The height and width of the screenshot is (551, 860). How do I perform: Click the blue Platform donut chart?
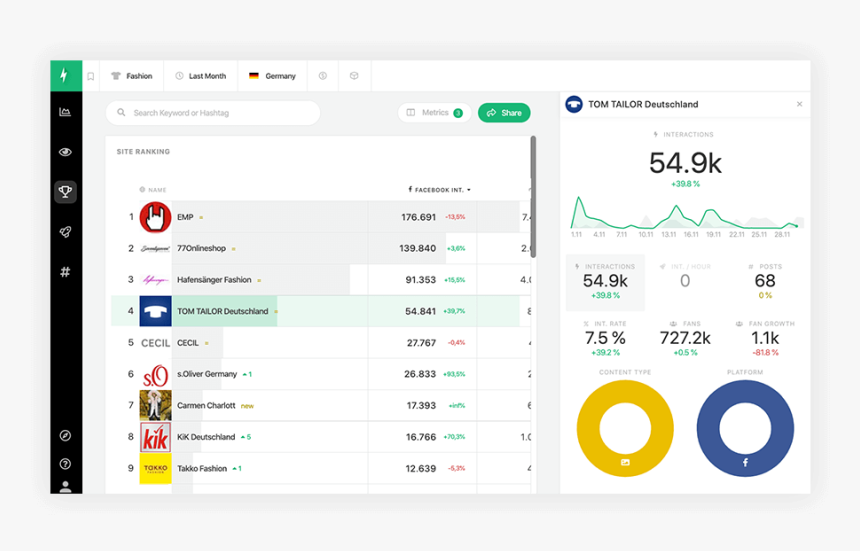745,428
